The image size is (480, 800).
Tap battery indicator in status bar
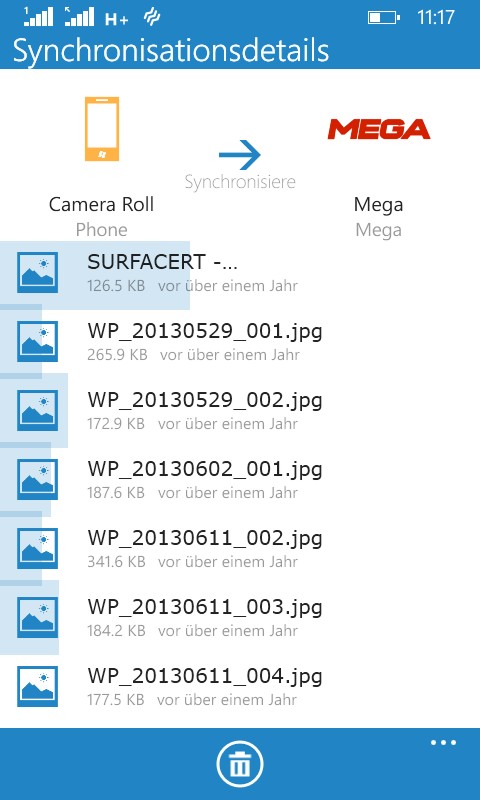click(x=384, y=18)
